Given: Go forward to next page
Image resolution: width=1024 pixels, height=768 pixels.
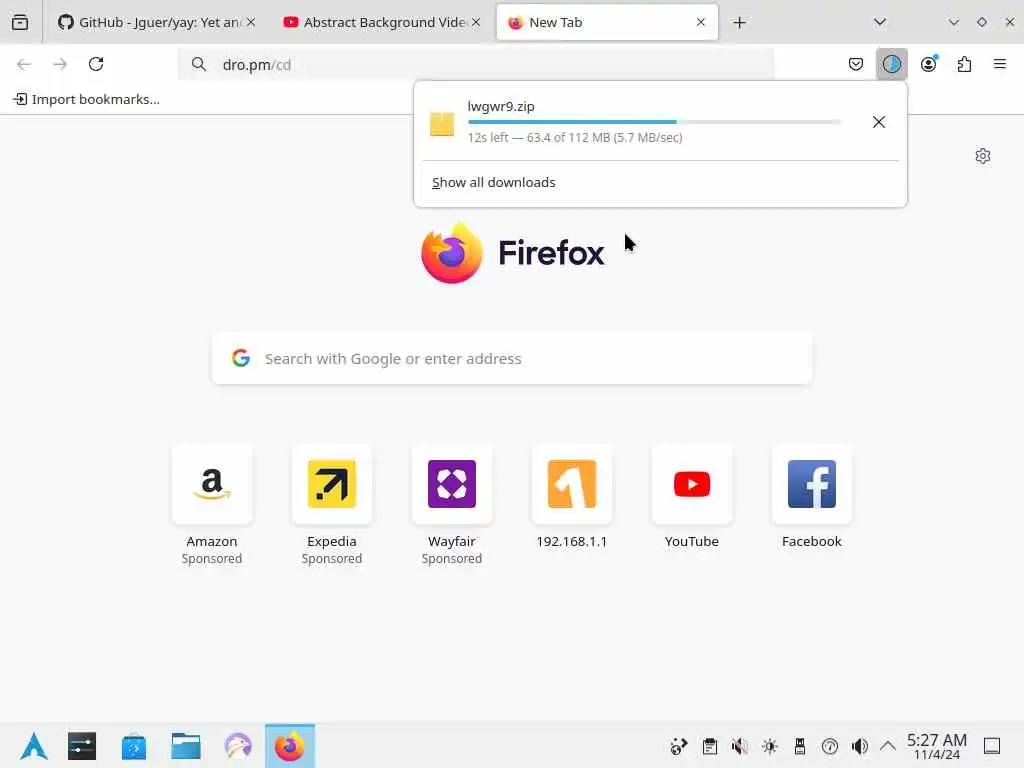Looking at the screenshot, I should [60, 64].
